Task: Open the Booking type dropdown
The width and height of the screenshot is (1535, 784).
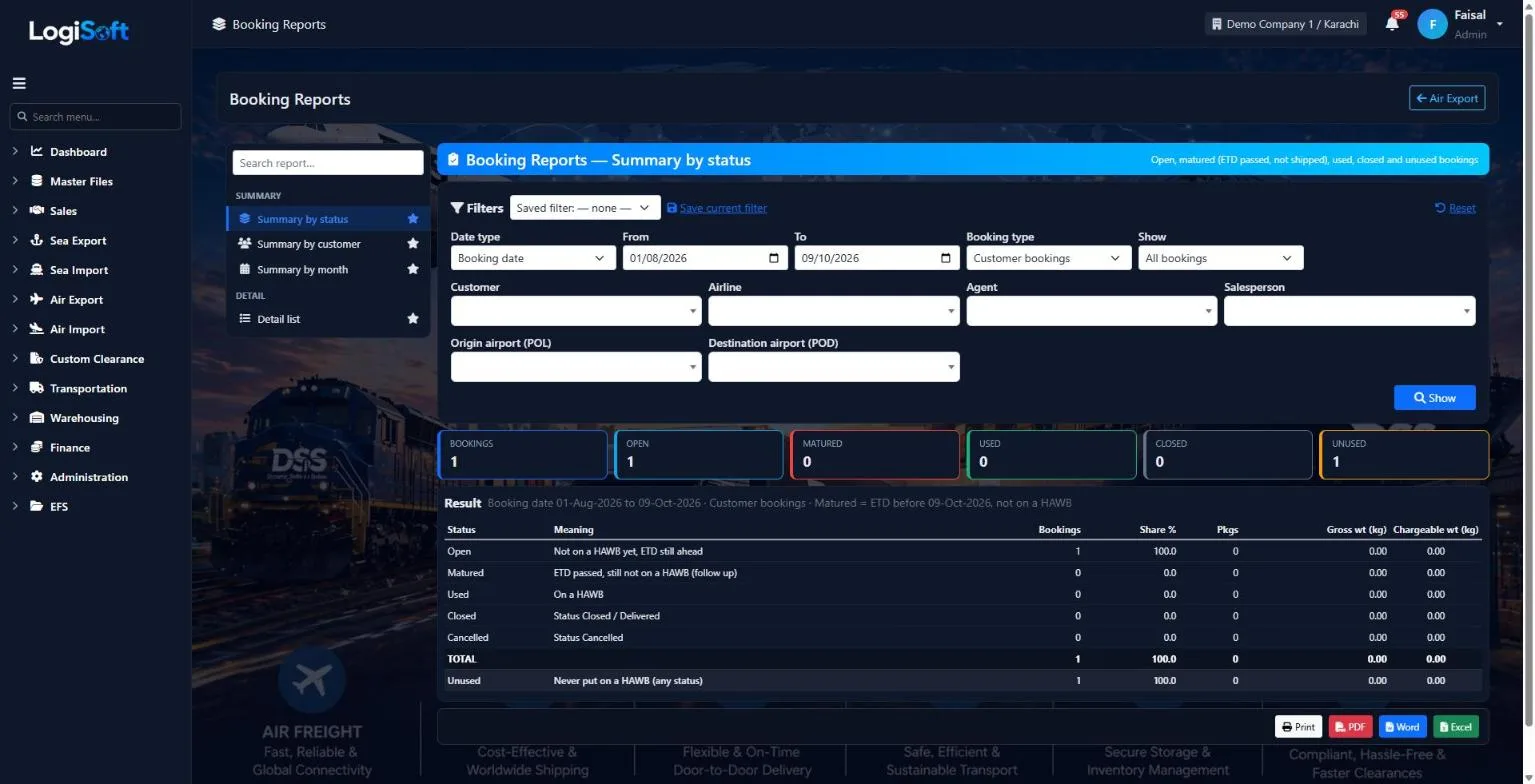Action: click(x=1049, y=258)
